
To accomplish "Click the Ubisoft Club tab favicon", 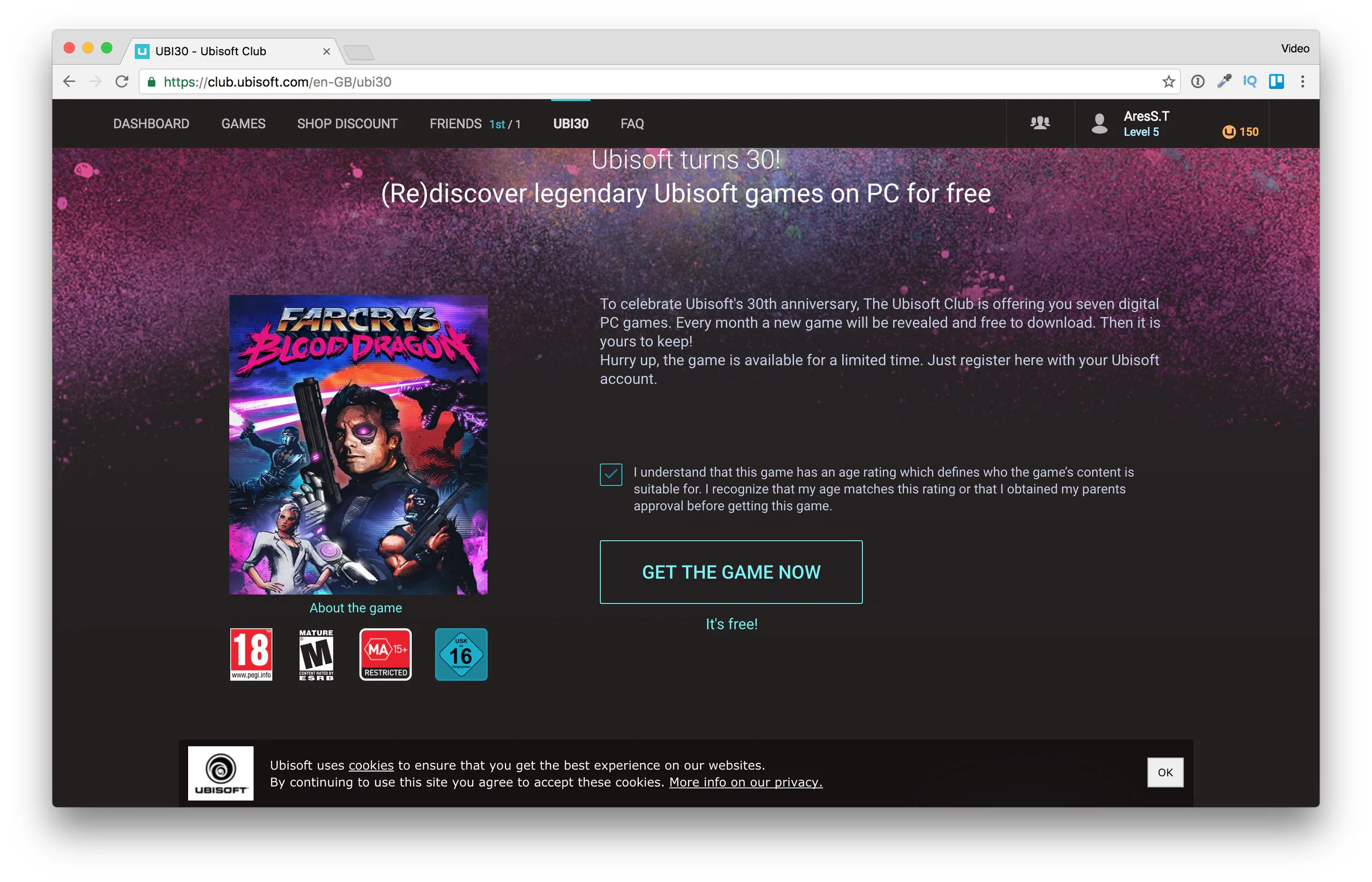I will (x=142, y=51).
